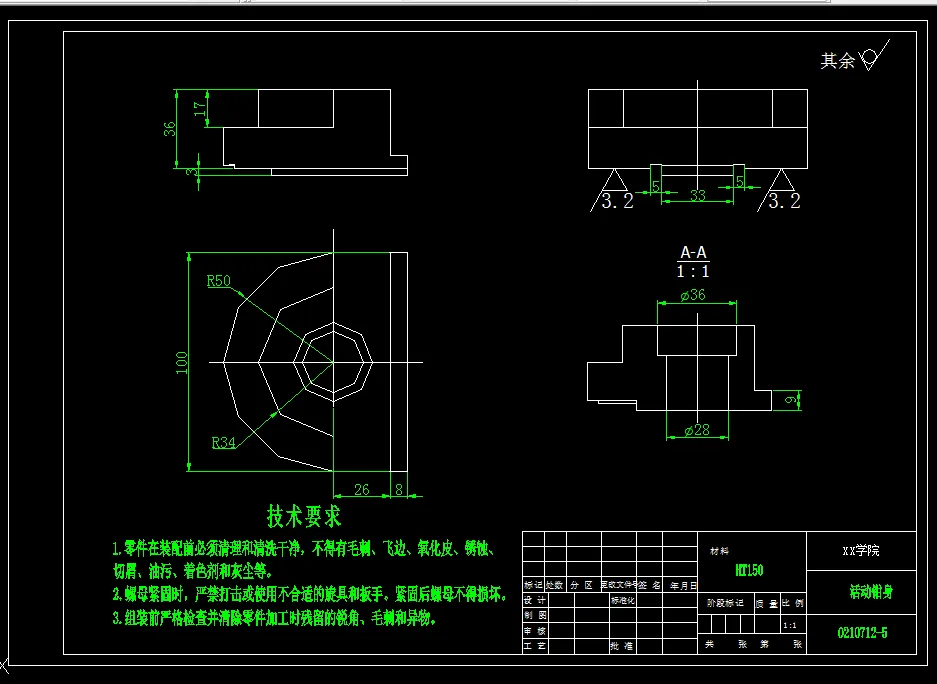This screenshot has height=684, width=937.
Task: Click the 制图 row label
Action: [x=534, y=615]
